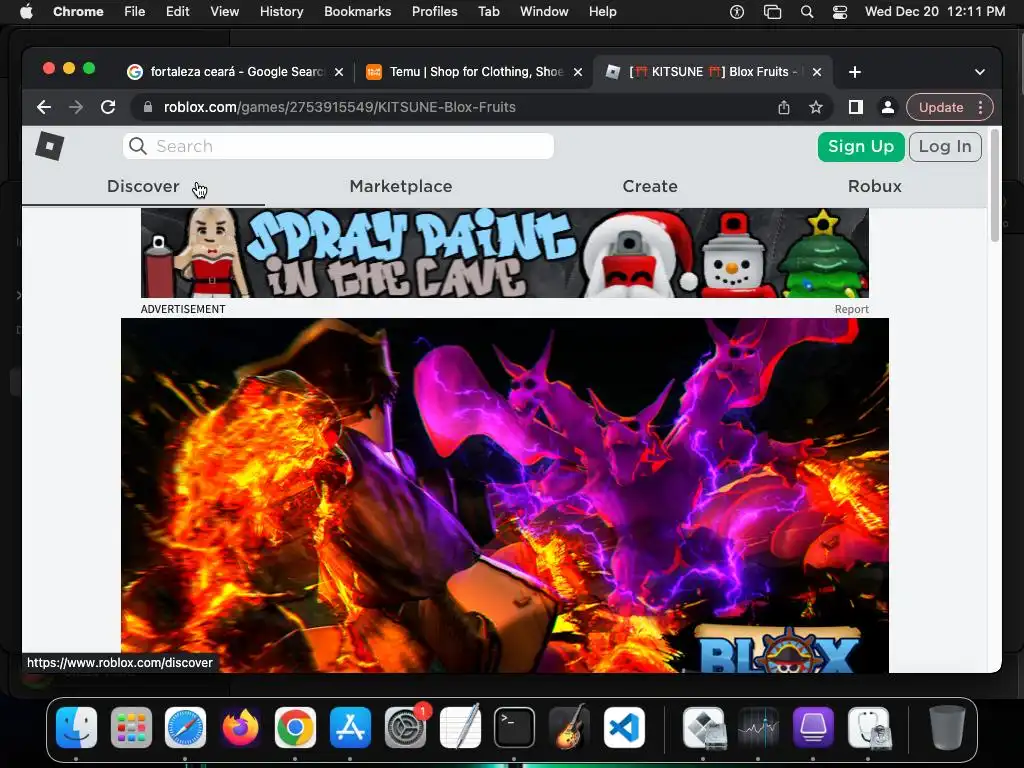This screenshot has height=768, width=1024.
Task: Close the fortaleza ceará Google Search tab
Action: coord(339,72)
